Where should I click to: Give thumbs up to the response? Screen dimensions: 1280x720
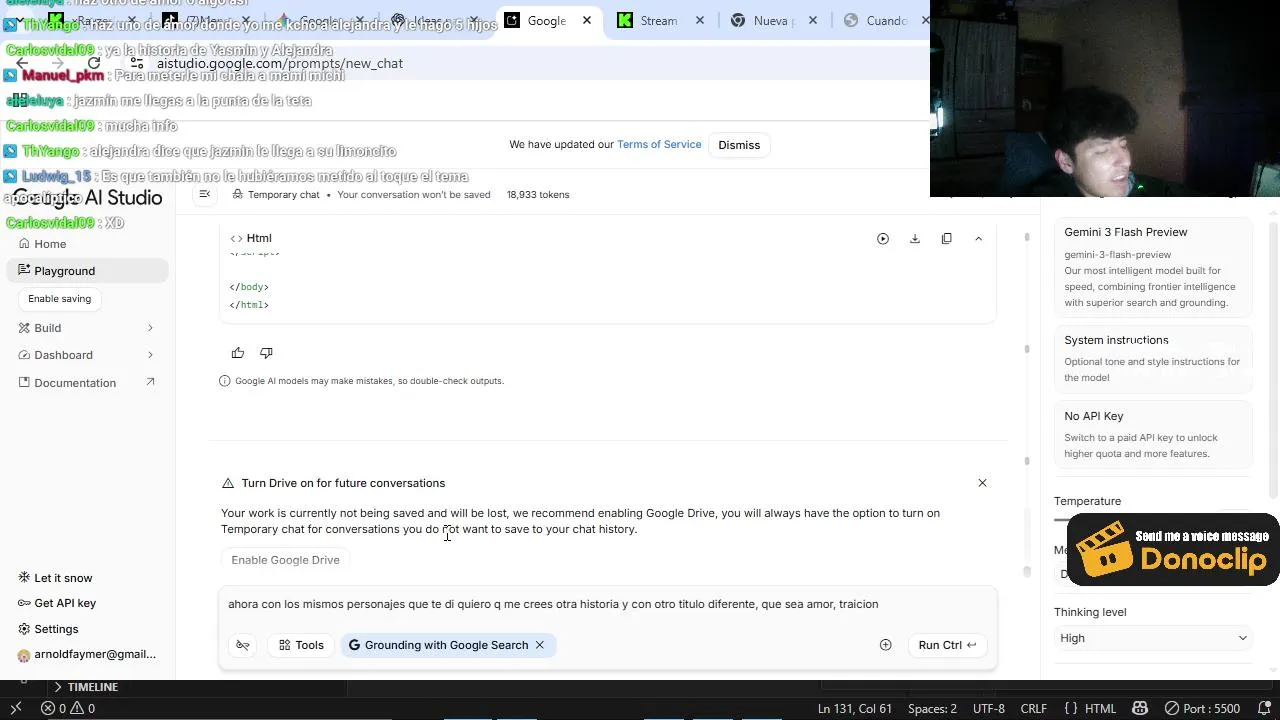click(x=238, y=353)
